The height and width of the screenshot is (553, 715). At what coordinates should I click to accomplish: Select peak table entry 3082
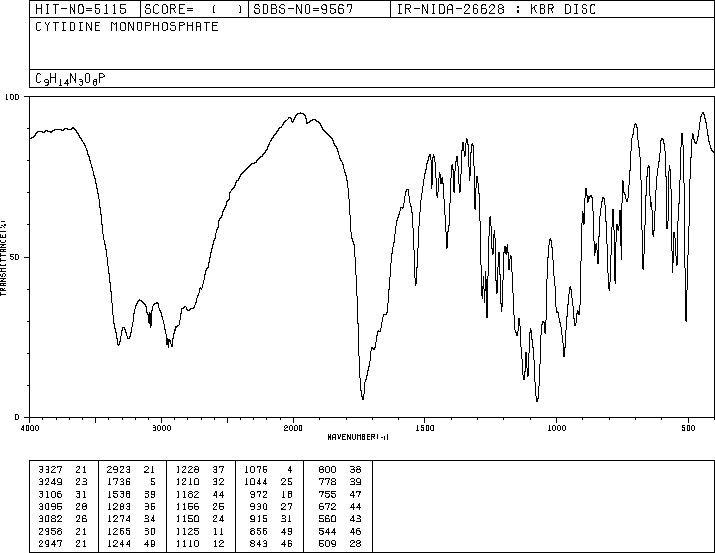pyautogui.click(x=51, y=519)
